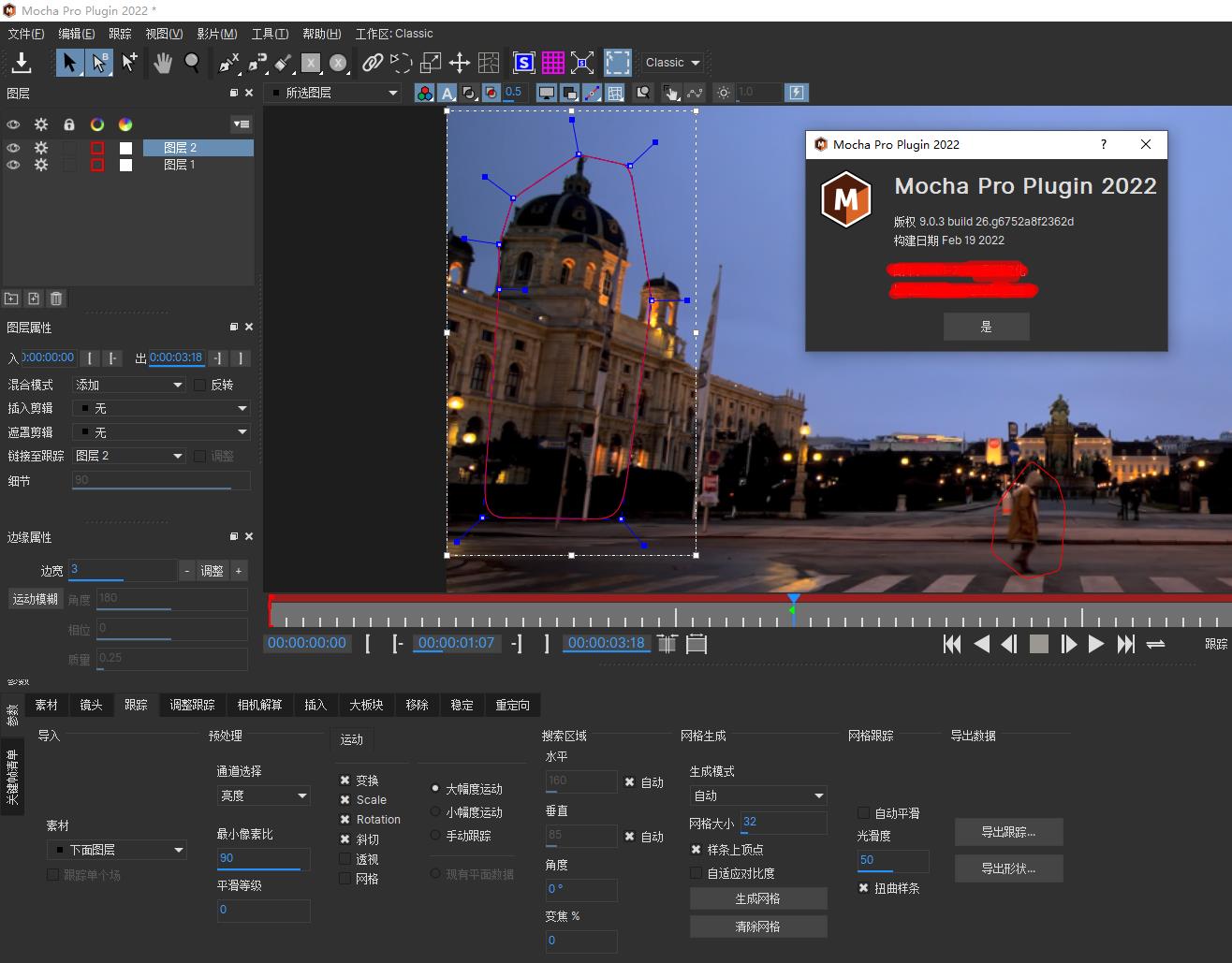
Task: Open the 工具(T) menu
Action: pos(270,34)
